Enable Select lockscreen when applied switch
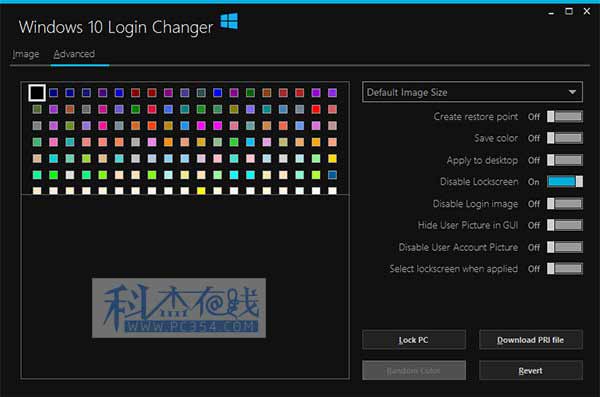Viewport: 600px width, 397px height. tap(565, 268)
